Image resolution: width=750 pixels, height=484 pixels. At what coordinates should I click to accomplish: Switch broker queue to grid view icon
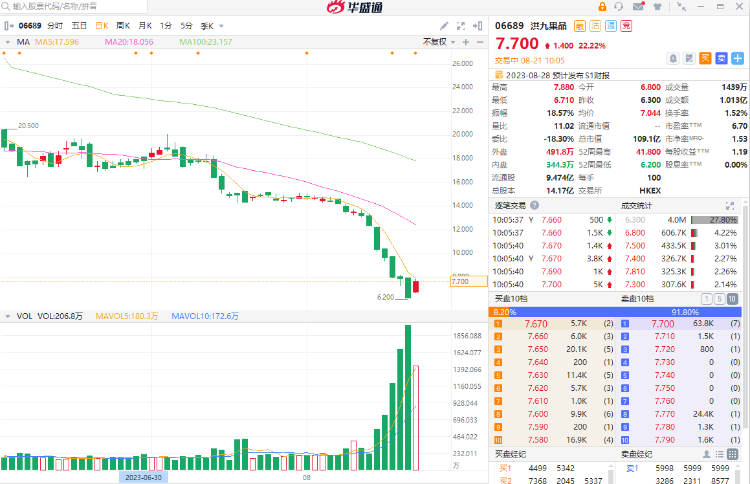[x=732, y=454]
